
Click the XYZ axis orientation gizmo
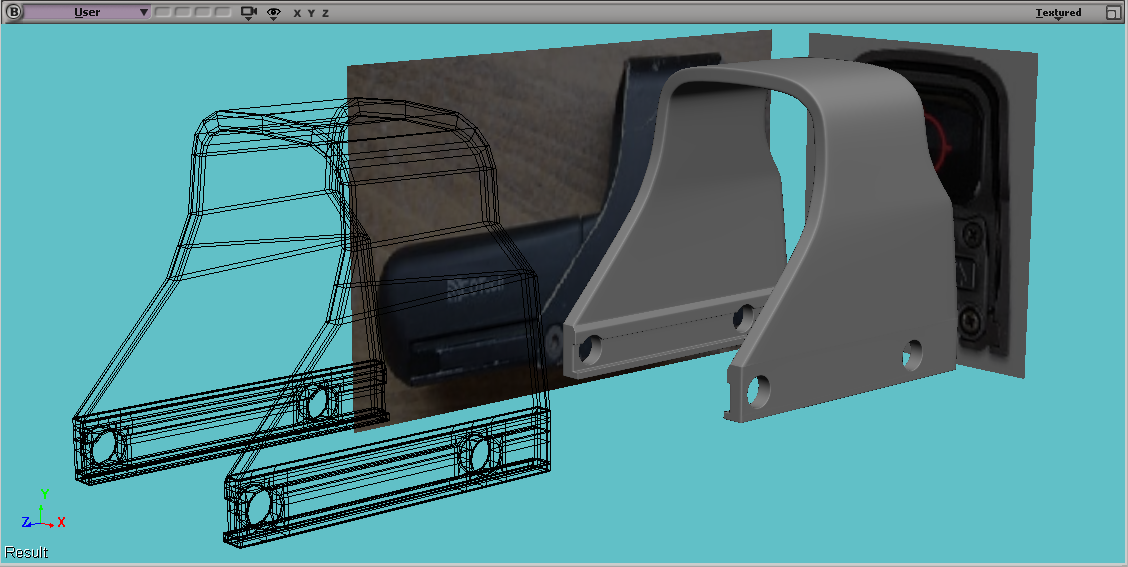coord(42,511)
